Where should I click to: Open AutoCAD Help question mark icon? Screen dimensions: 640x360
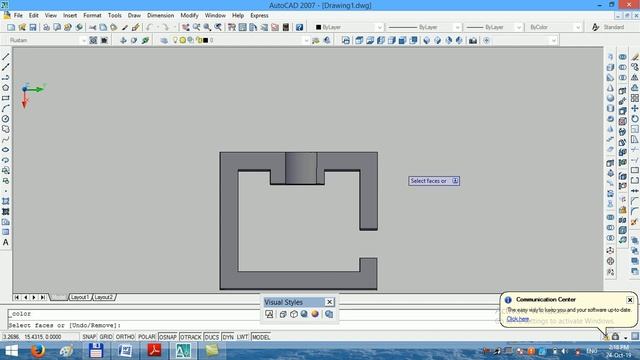tap(300, 27)
